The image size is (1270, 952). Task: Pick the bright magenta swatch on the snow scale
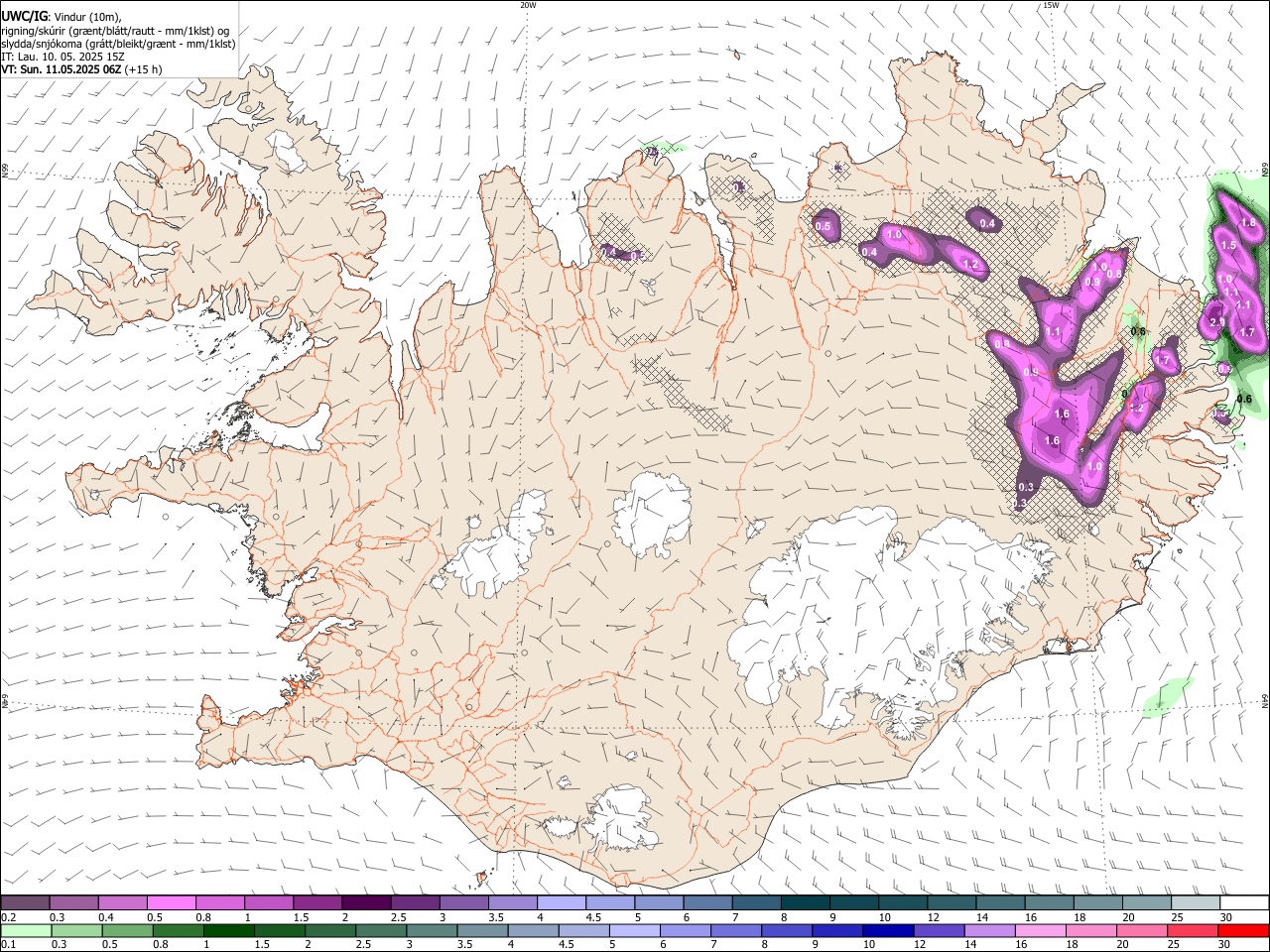tap(171, 903)
